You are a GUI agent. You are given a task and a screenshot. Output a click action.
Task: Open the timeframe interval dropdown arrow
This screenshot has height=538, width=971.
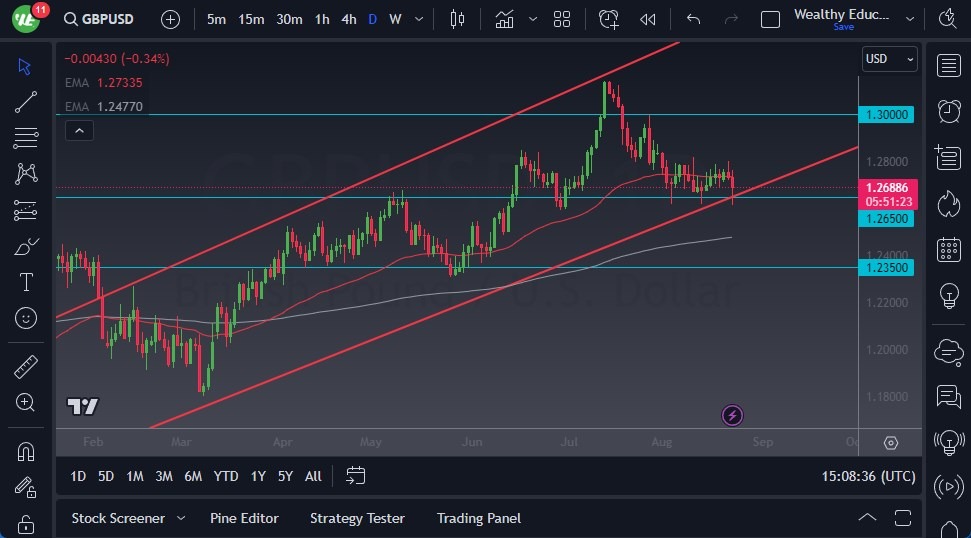pos(418,19)
